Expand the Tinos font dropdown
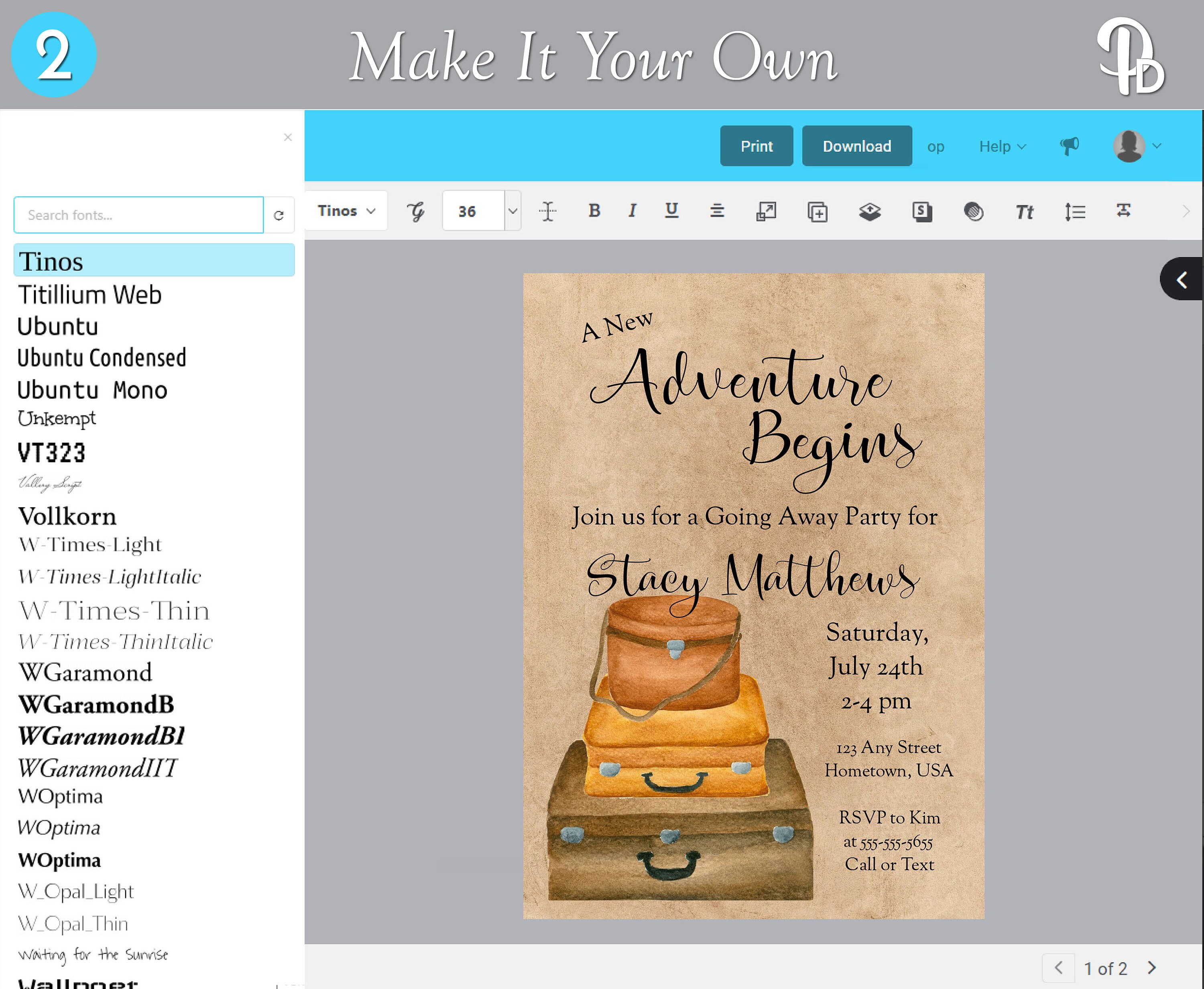Image resolution: width=1204 pixels, height=989 pixels. pyautogui.click(x=346, y=211)
